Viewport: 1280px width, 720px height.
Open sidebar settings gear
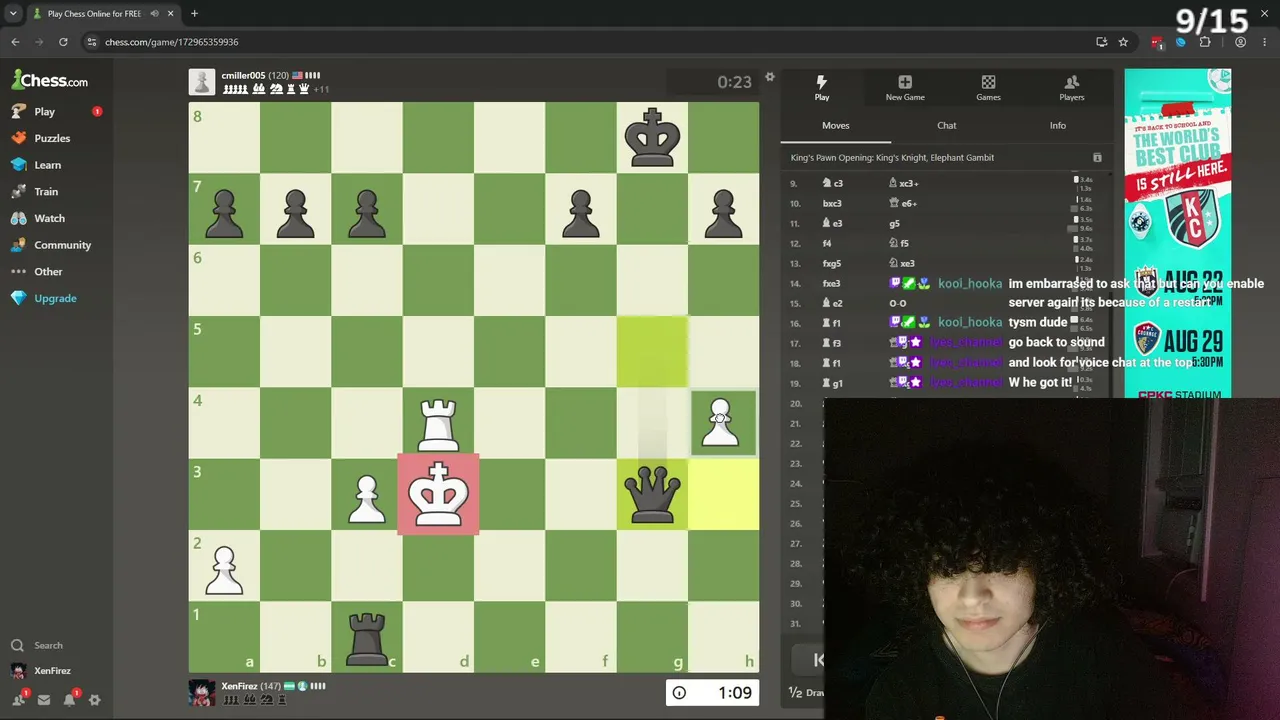[x=95, y=700]
